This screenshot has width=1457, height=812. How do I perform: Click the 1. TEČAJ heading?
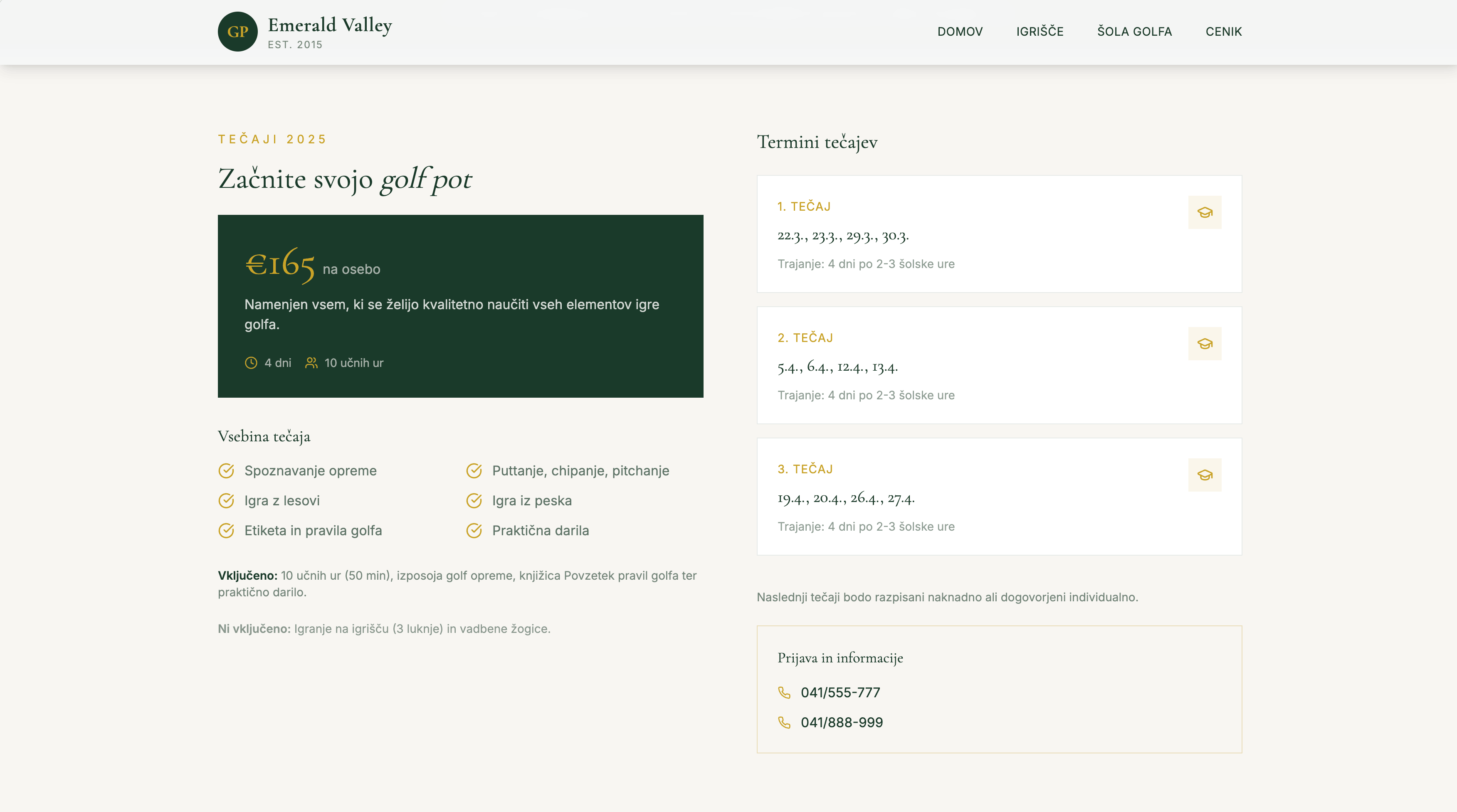coord(804,206)
